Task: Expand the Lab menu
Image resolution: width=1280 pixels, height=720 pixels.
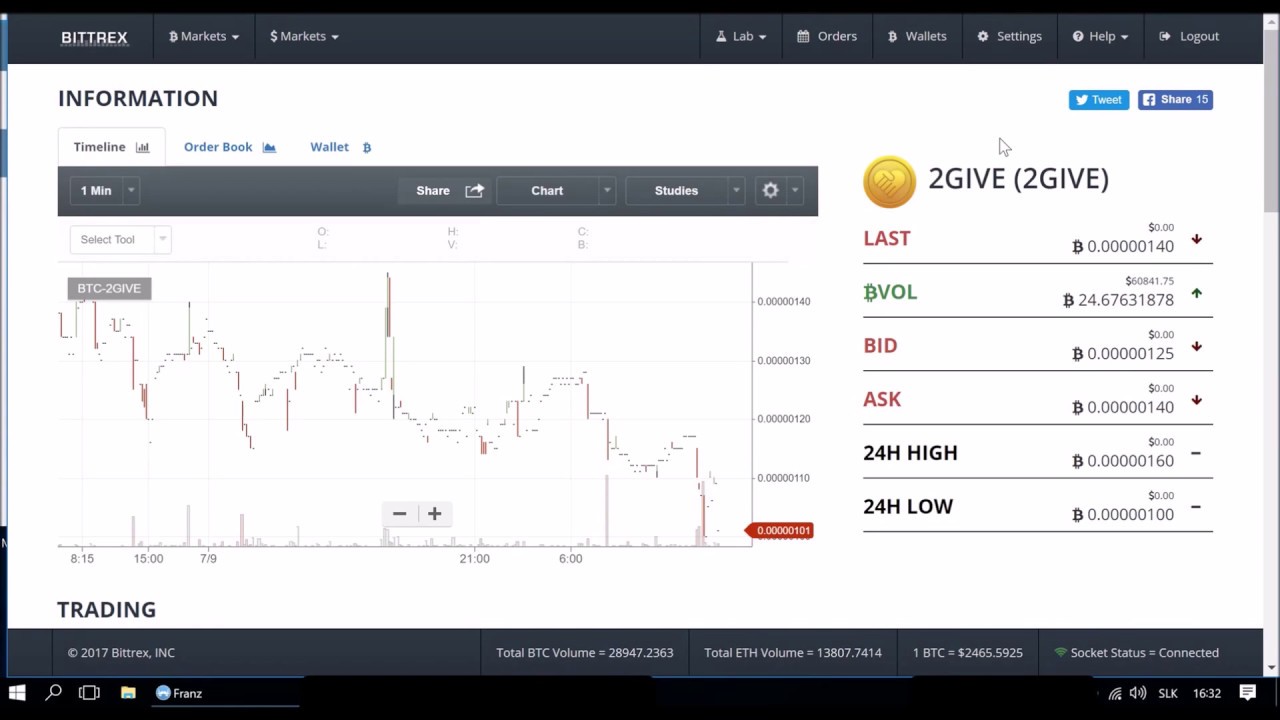Action: 741,36
